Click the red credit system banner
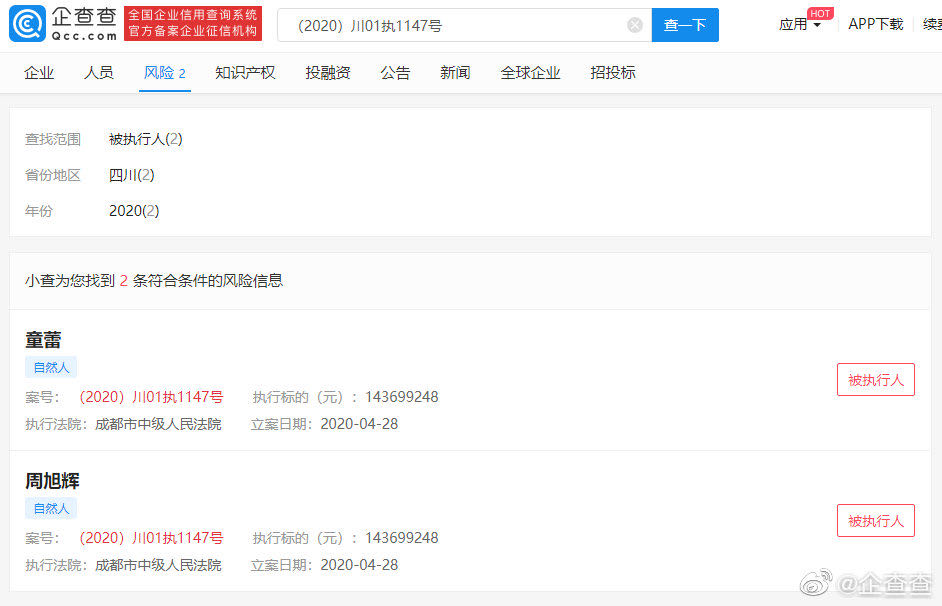 point(193,24)
